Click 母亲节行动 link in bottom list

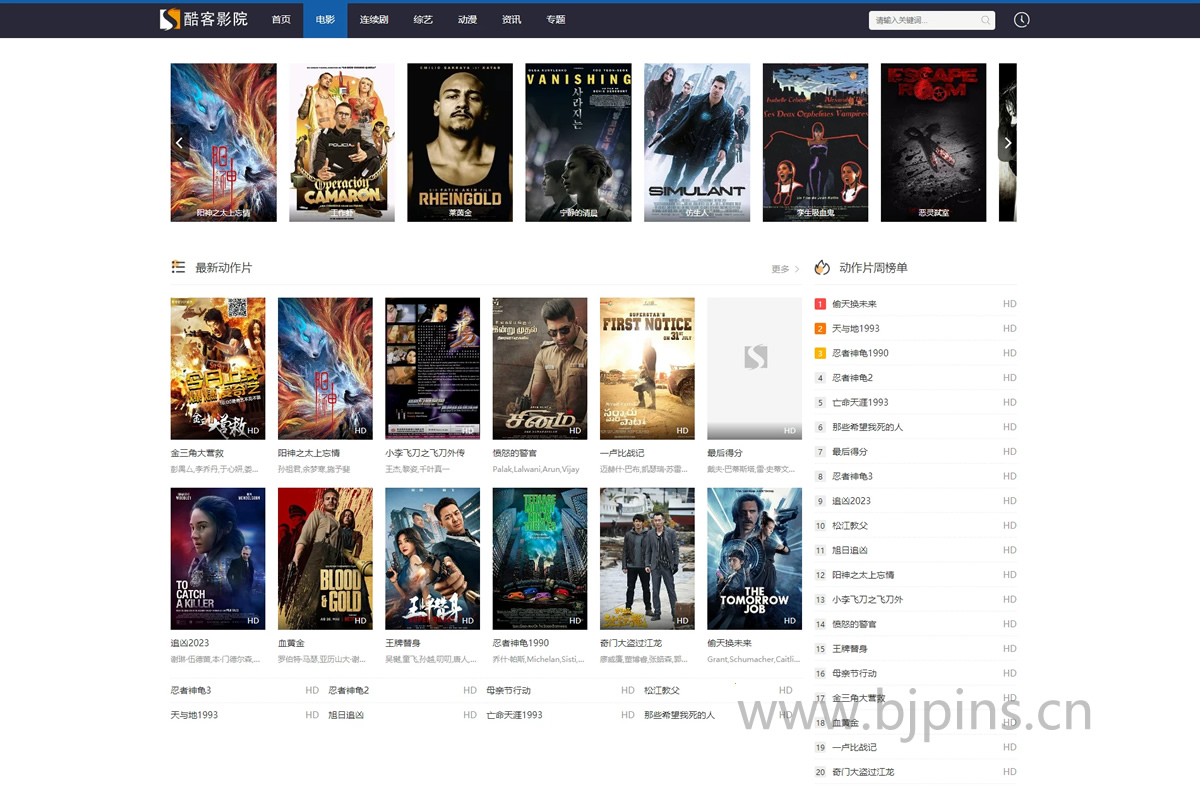click(x=508, y=690)
